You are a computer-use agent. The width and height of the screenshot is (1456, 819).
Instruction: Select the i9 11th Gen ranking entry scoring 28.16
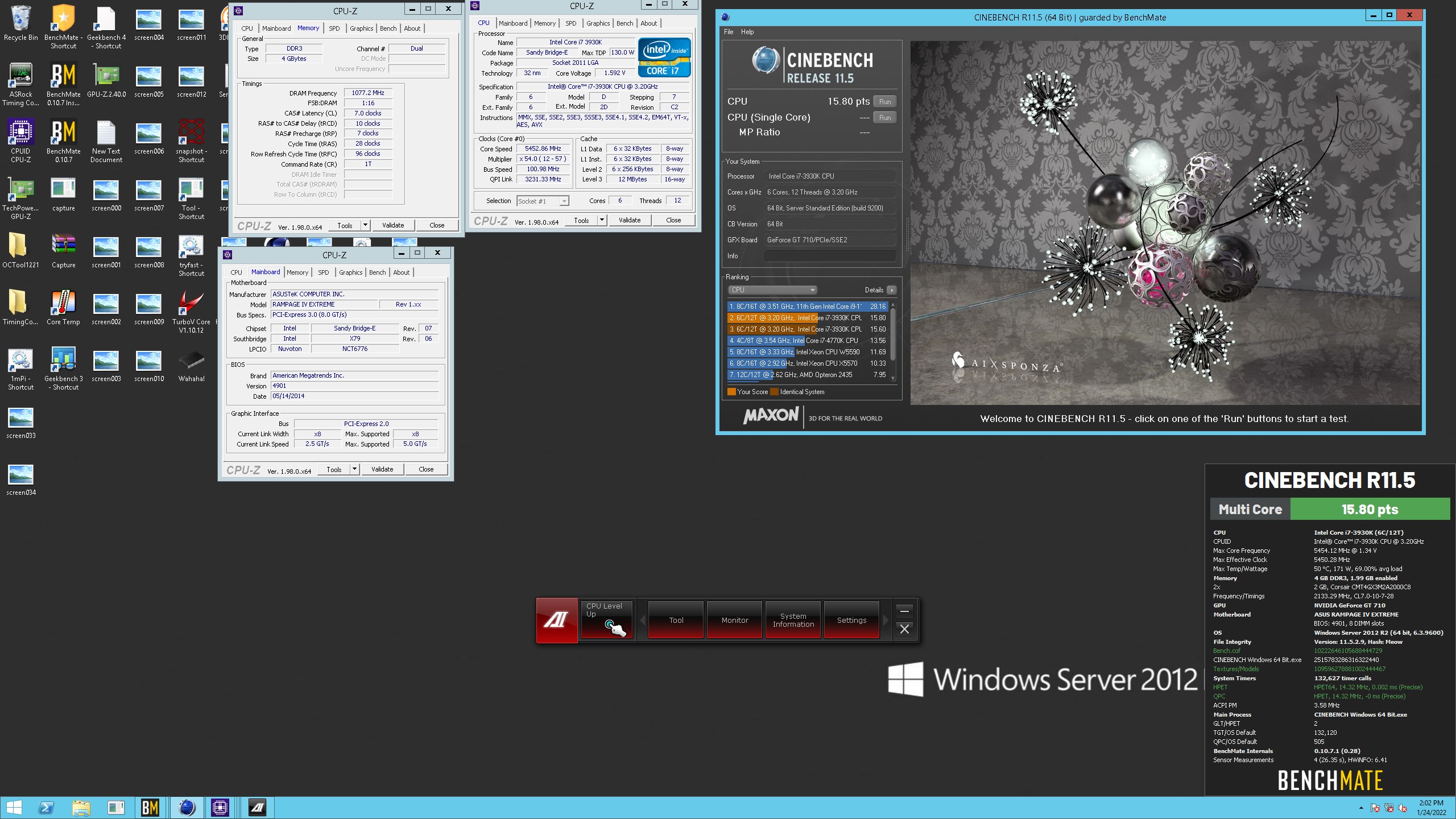(x=807, y=307)
